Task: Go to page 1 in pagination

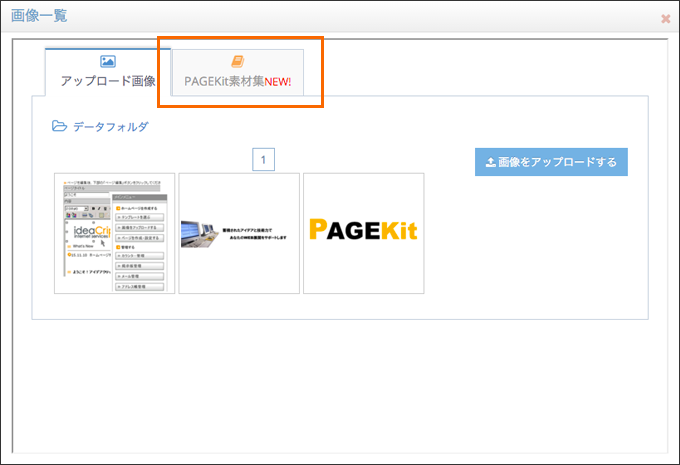Action: coord(263,160)
